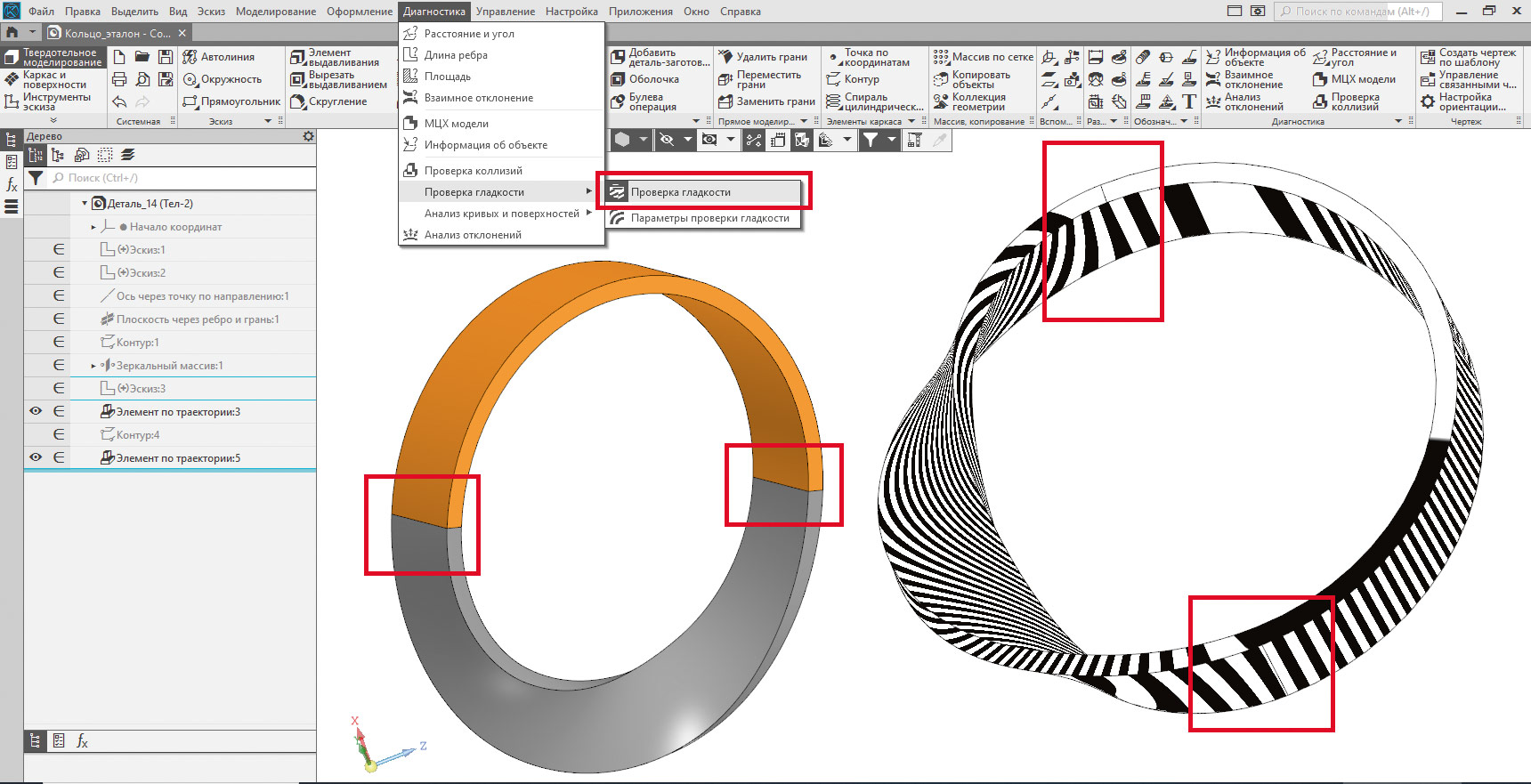Select Анализ кривых и поверхностей item
Image resolution: width=1531 pixels, height=784 pixels.
point(501,214)
